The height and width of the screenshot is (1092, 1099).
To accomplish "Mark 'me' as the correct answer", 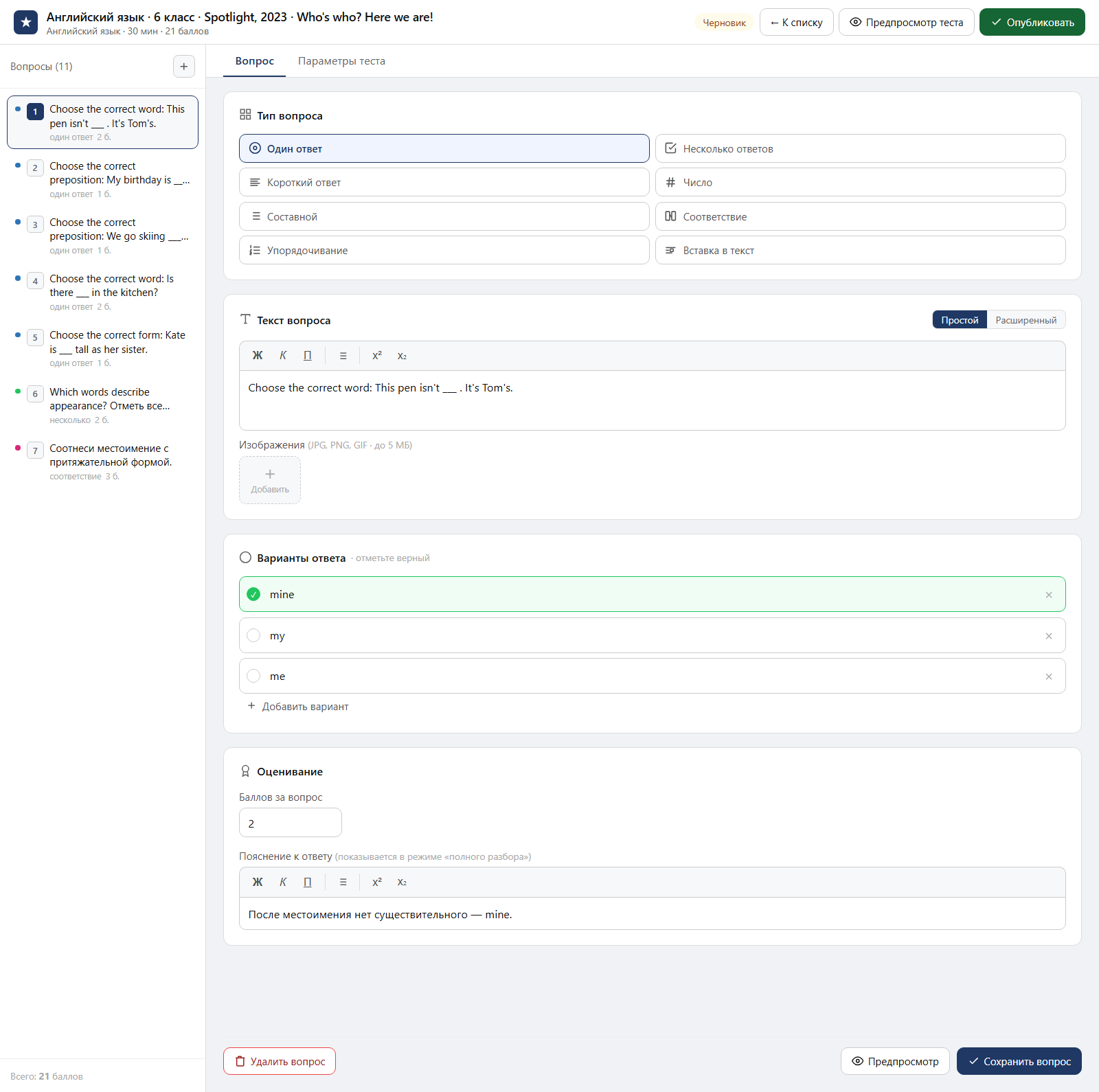I will [253, 676].
